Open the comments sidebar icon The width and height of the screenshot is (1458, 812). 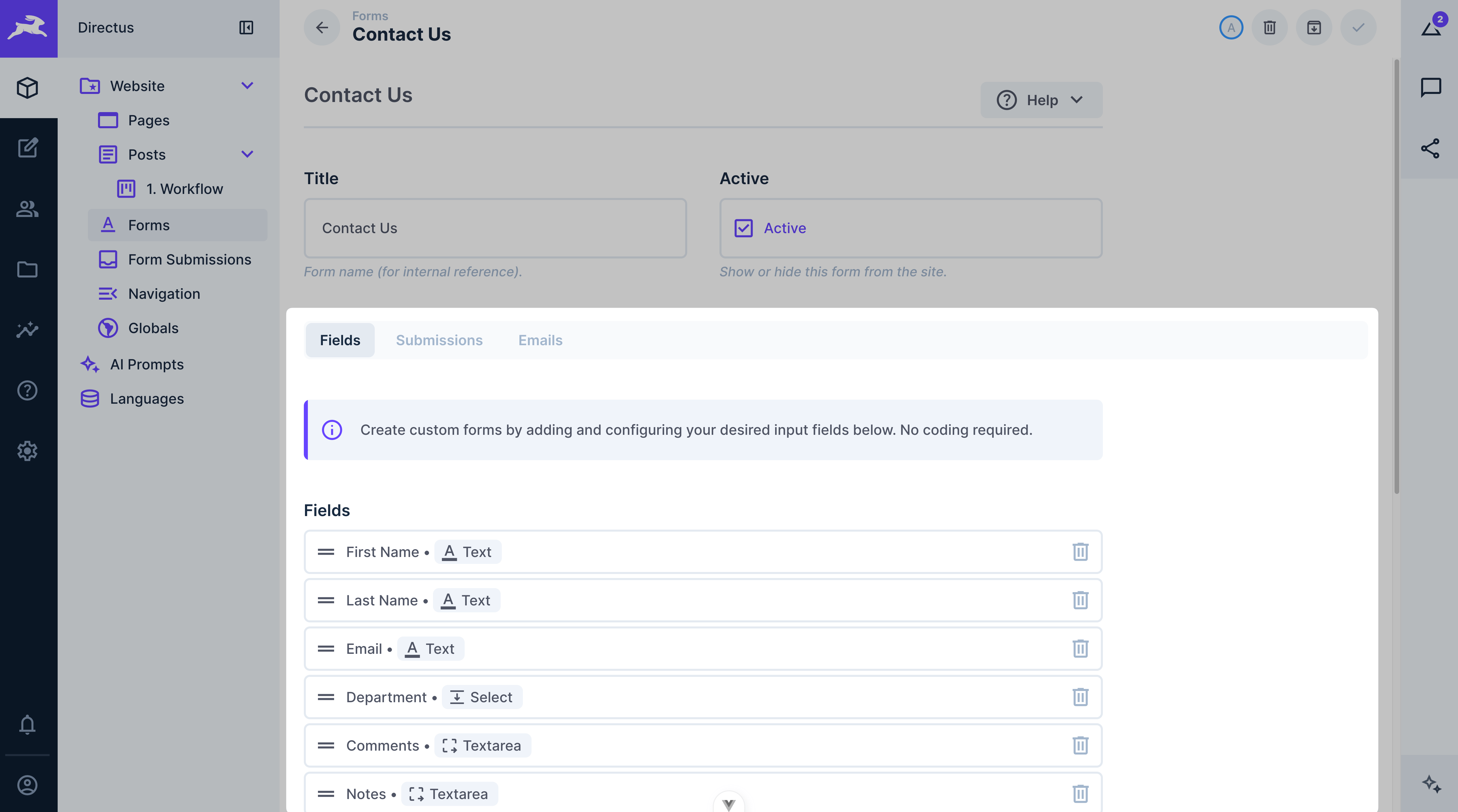point(1430,88)
